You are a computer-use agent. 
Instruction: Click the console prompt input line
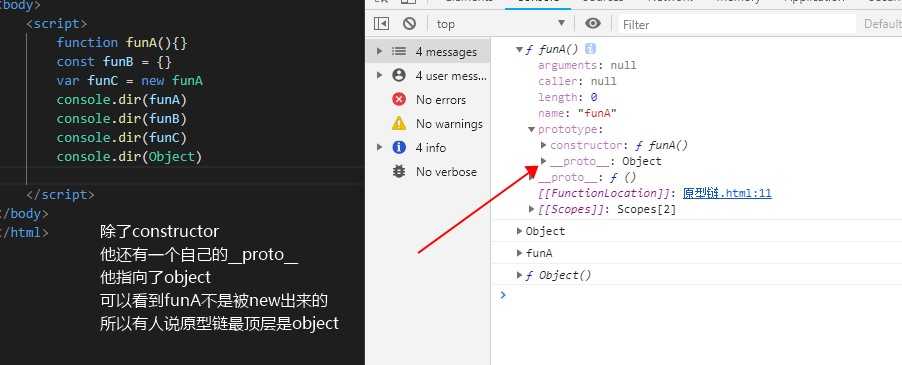click(x=702, y=295)
